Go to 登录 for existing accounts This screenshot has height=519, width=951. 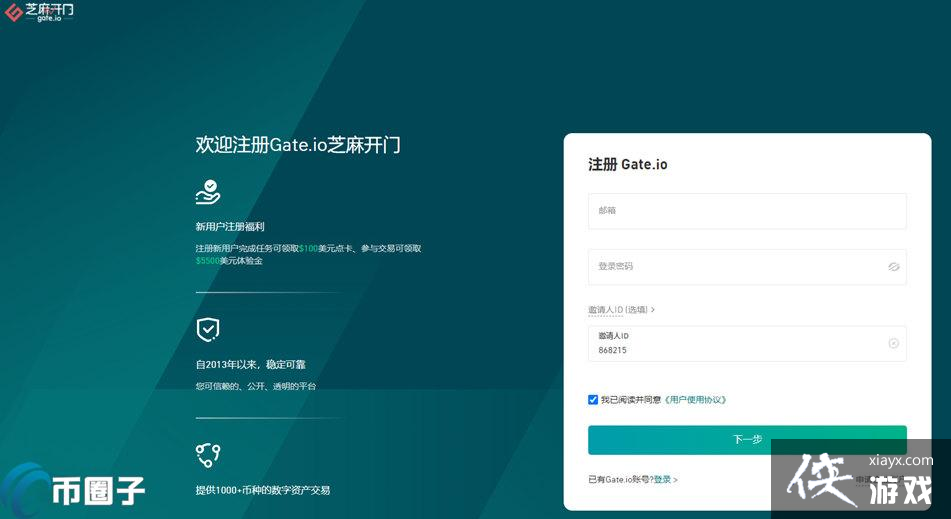click(x=662, y=480)
